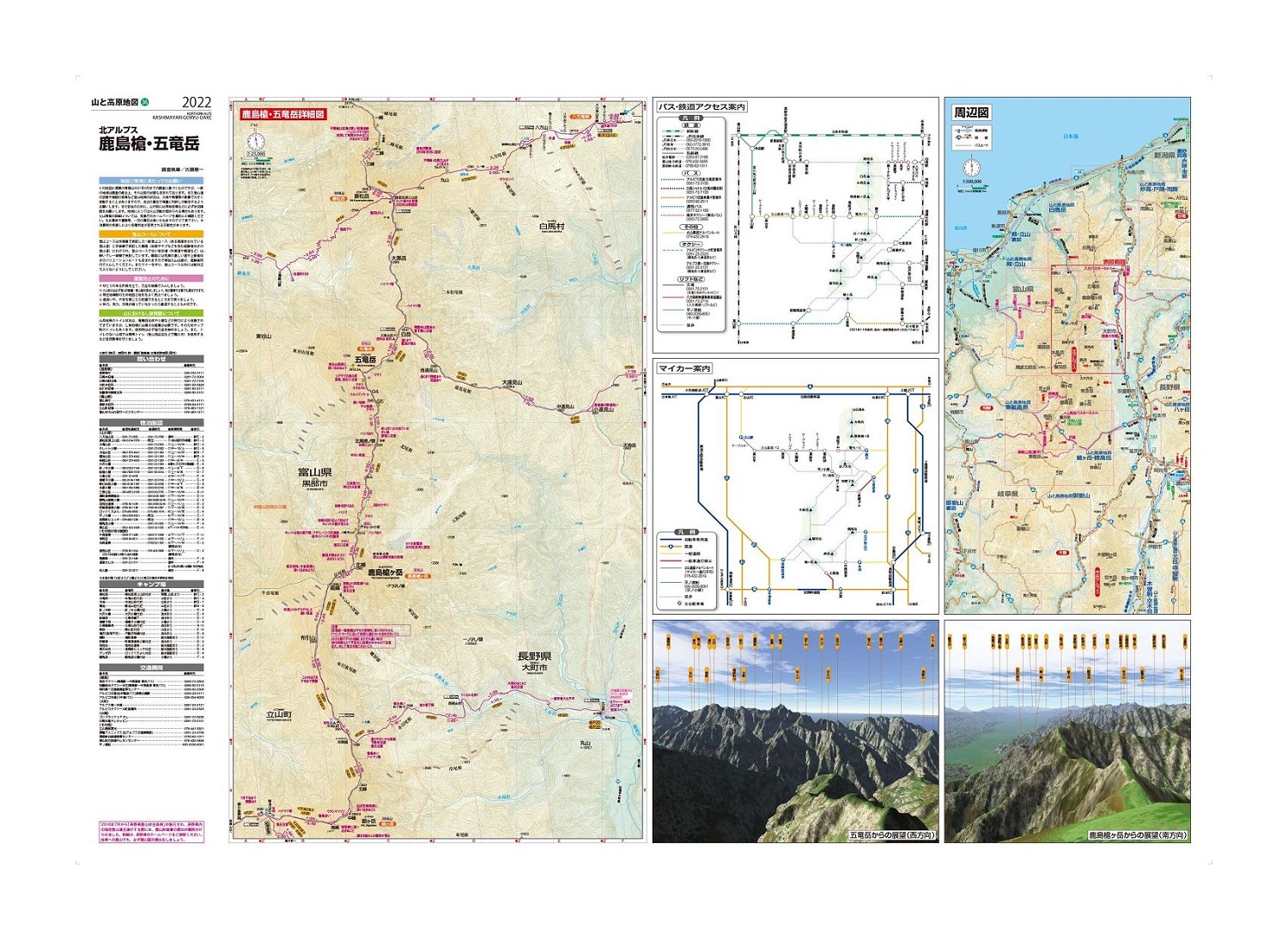Click the 周辺図 panel title
1288x940 pixels.
click(971, 112)
